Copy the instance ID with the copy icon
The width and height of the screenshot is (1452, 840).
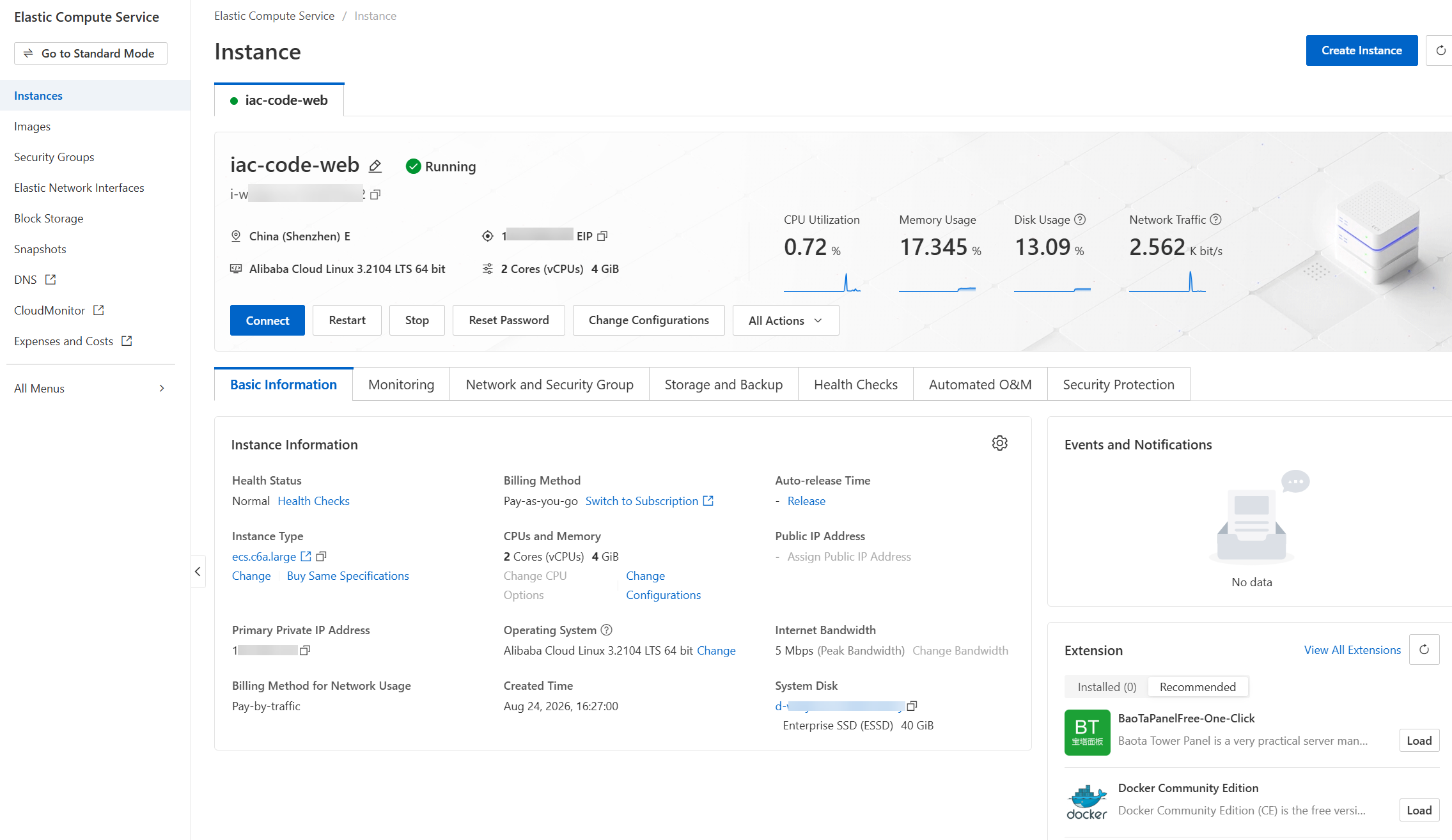pyautogui.click(x=375, y=194)
